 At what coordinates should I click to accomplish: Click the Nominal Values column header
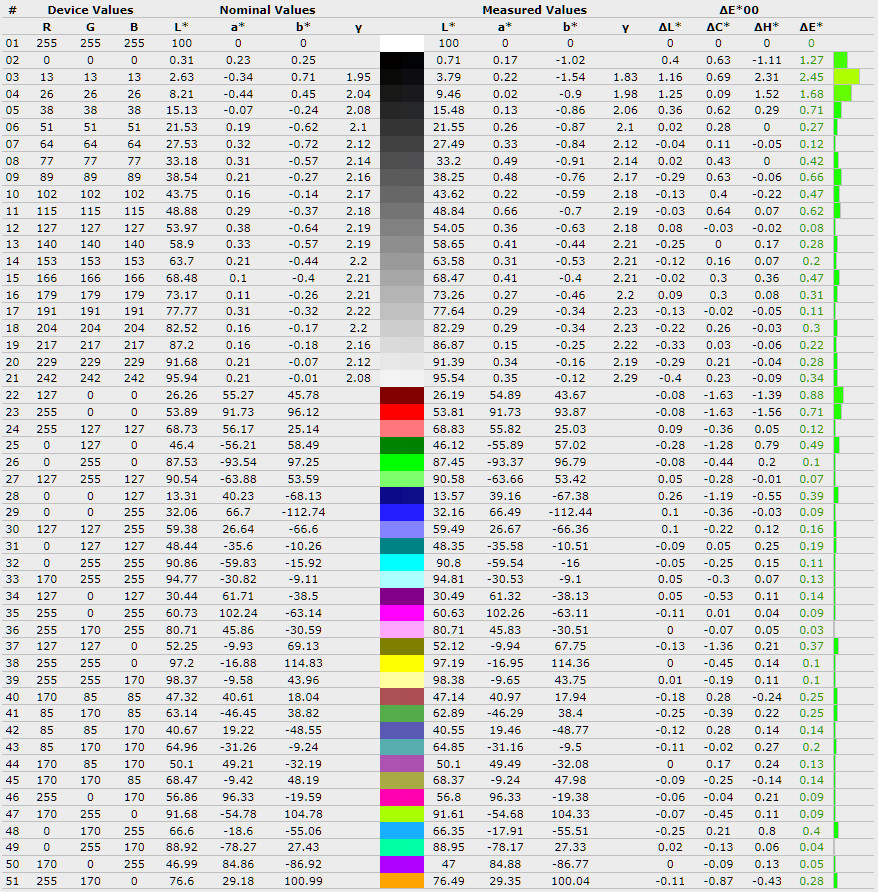coord(267,10)
